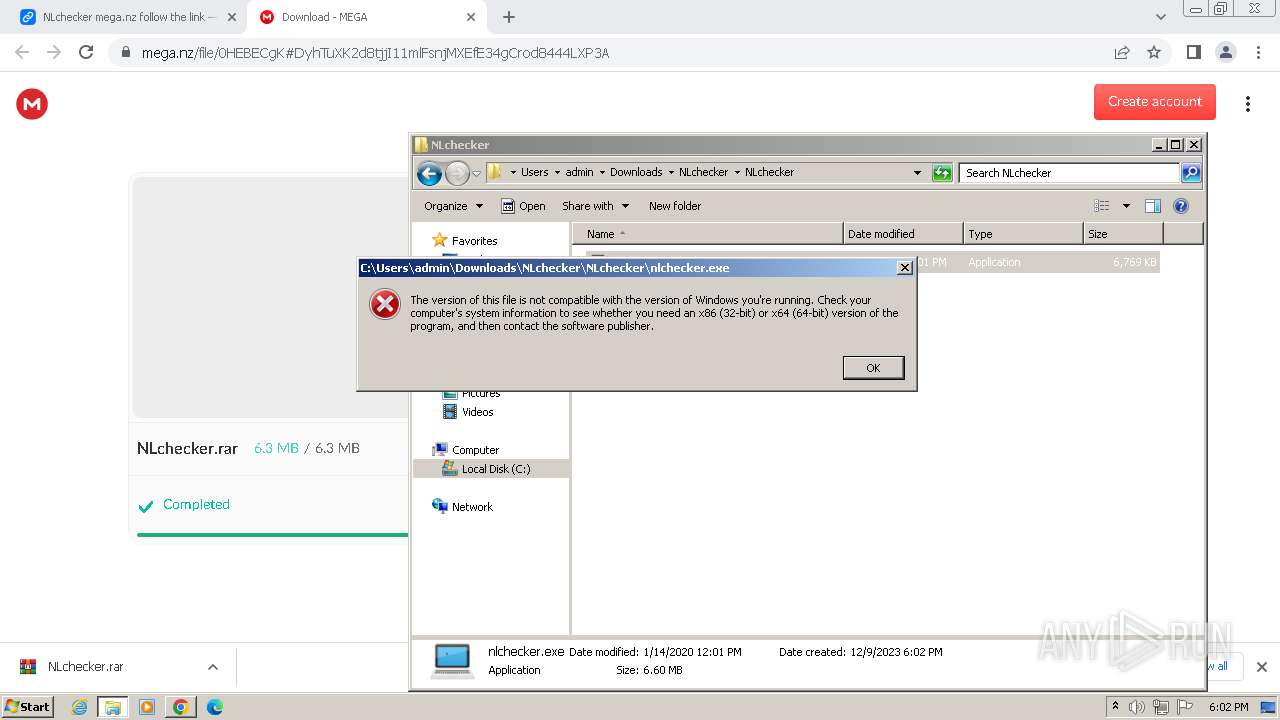Viewport: 1280px width, 720px height.
Task: Close the Download - MEGA tab
Action: click(x=471, y=17)
